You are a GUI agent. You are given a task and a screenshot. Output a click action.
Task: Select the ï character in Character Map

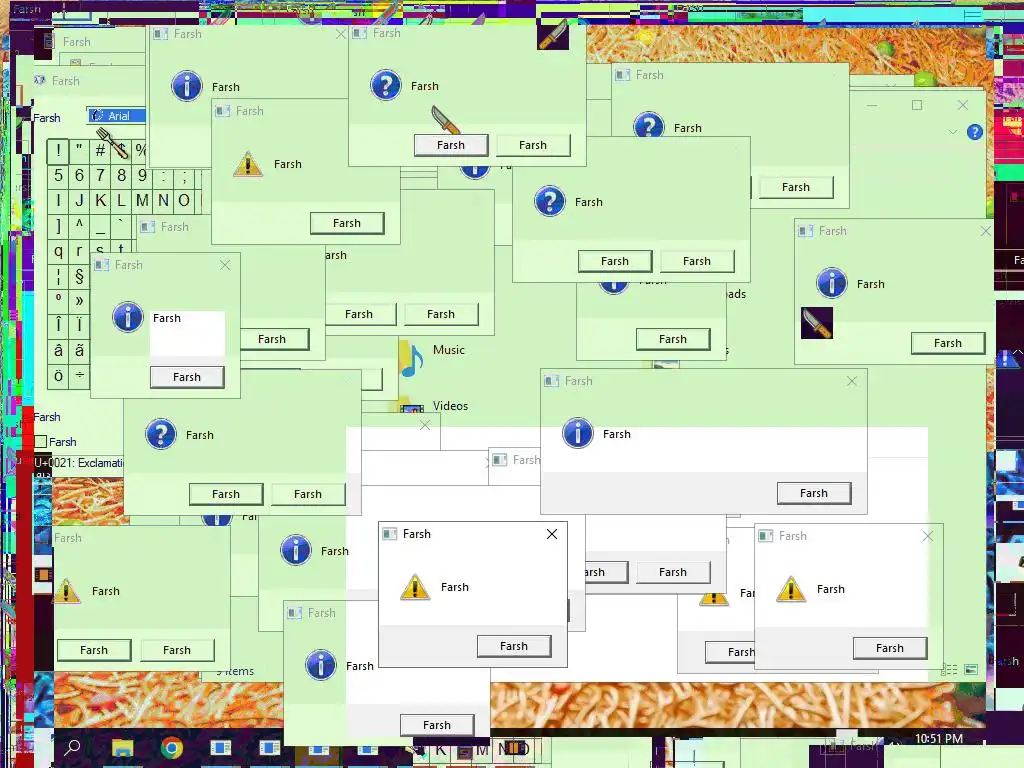79,325
